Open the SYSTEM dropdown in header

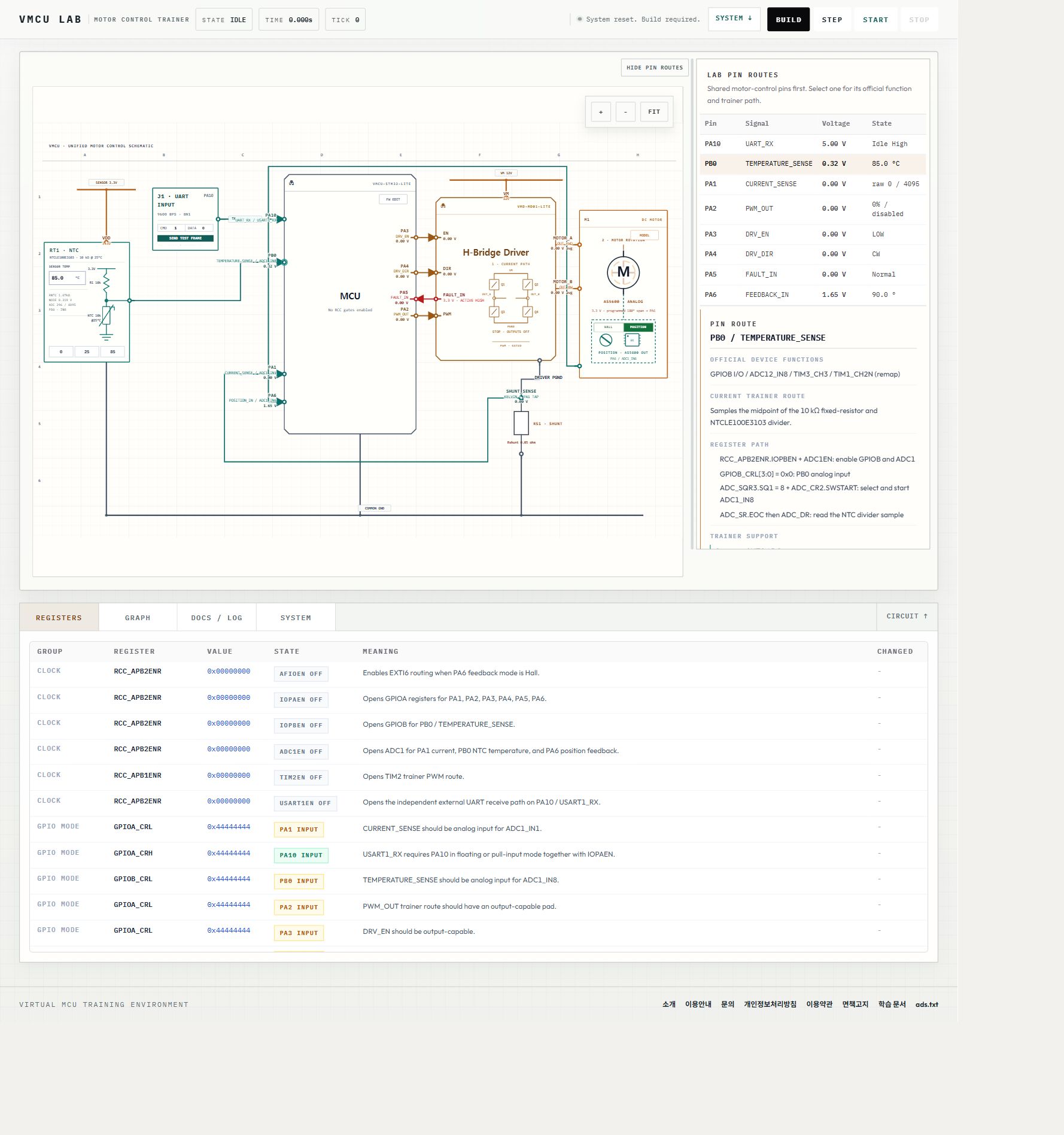click(734, 19)
